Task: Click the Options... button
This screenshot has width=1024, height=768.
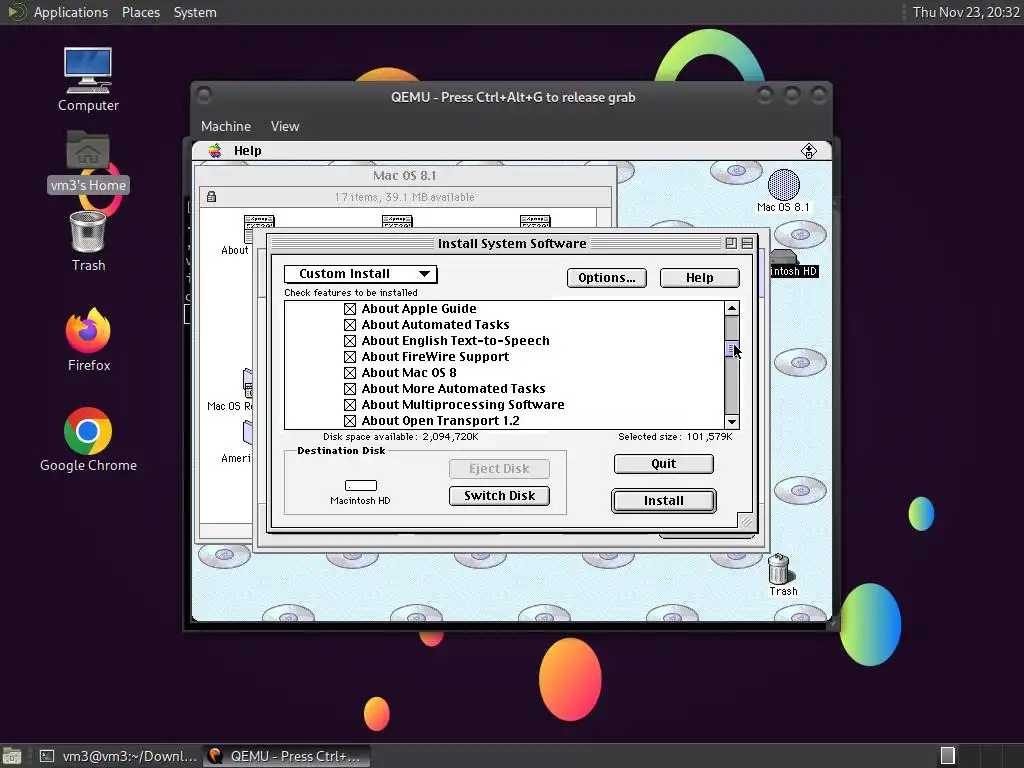Action: click(x=607, y=278)
